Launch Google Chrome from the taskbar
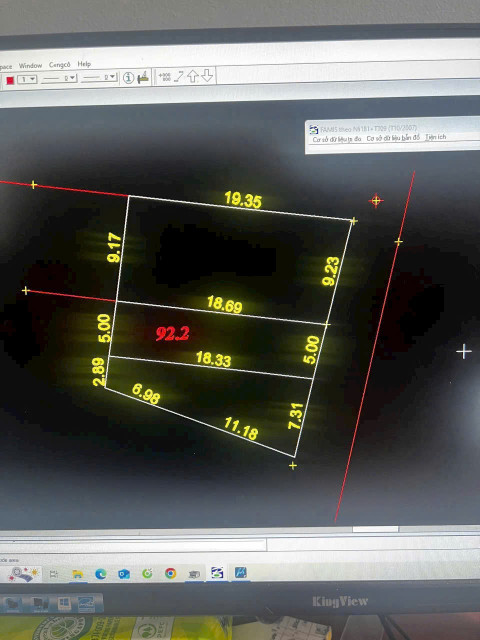The height and width of the screenshot is (640, 480). (171, 573)
